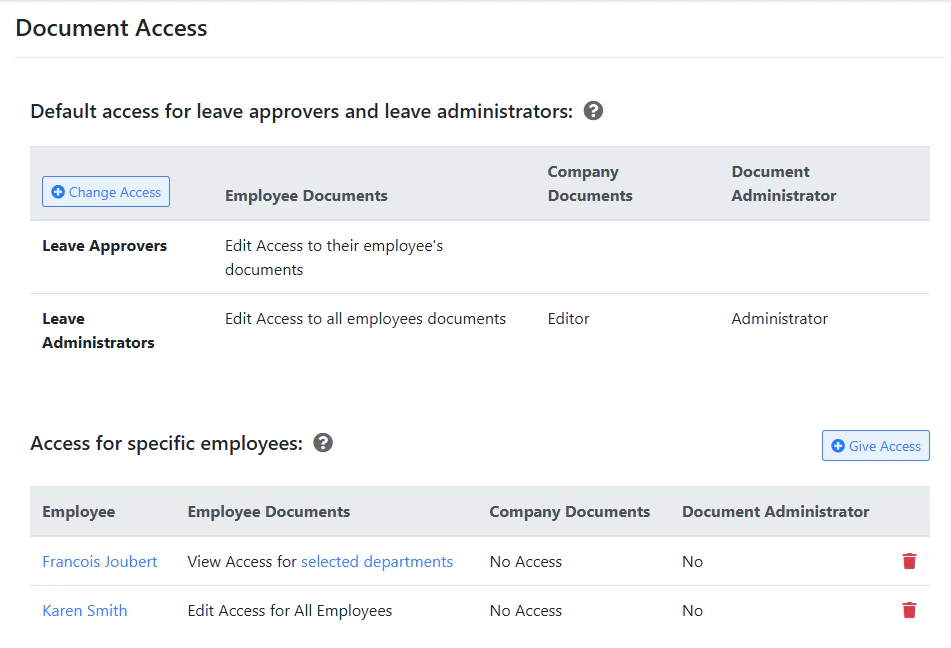Open help for default access section
This screenshot has height=648, width=951.
[593, 111]
